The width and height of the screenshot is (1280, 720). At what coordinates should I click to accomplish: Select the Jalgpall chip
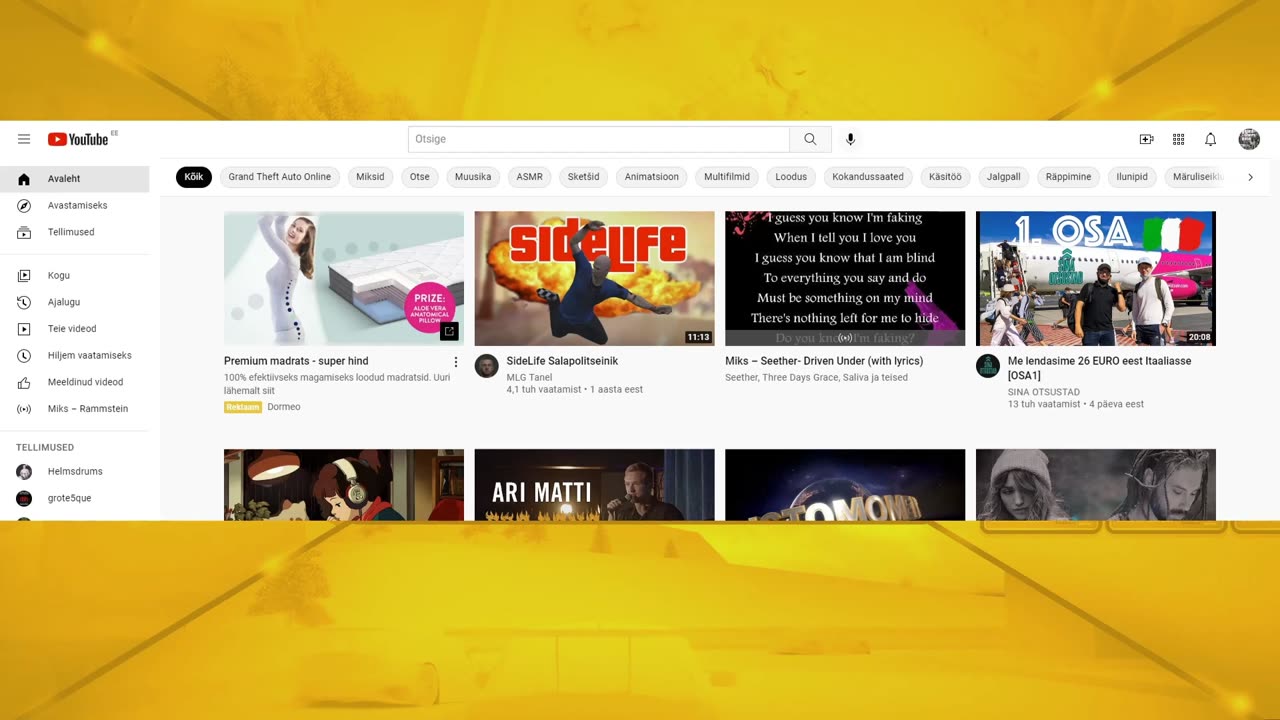pos(1004,177)
